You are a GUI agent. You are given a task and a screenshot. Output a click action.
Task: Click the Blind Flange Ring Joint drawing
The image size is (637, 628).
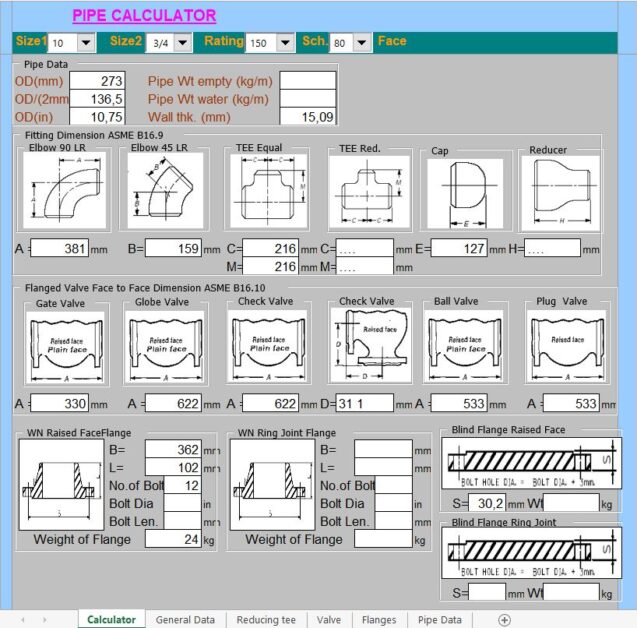click(x=531, y=552)
